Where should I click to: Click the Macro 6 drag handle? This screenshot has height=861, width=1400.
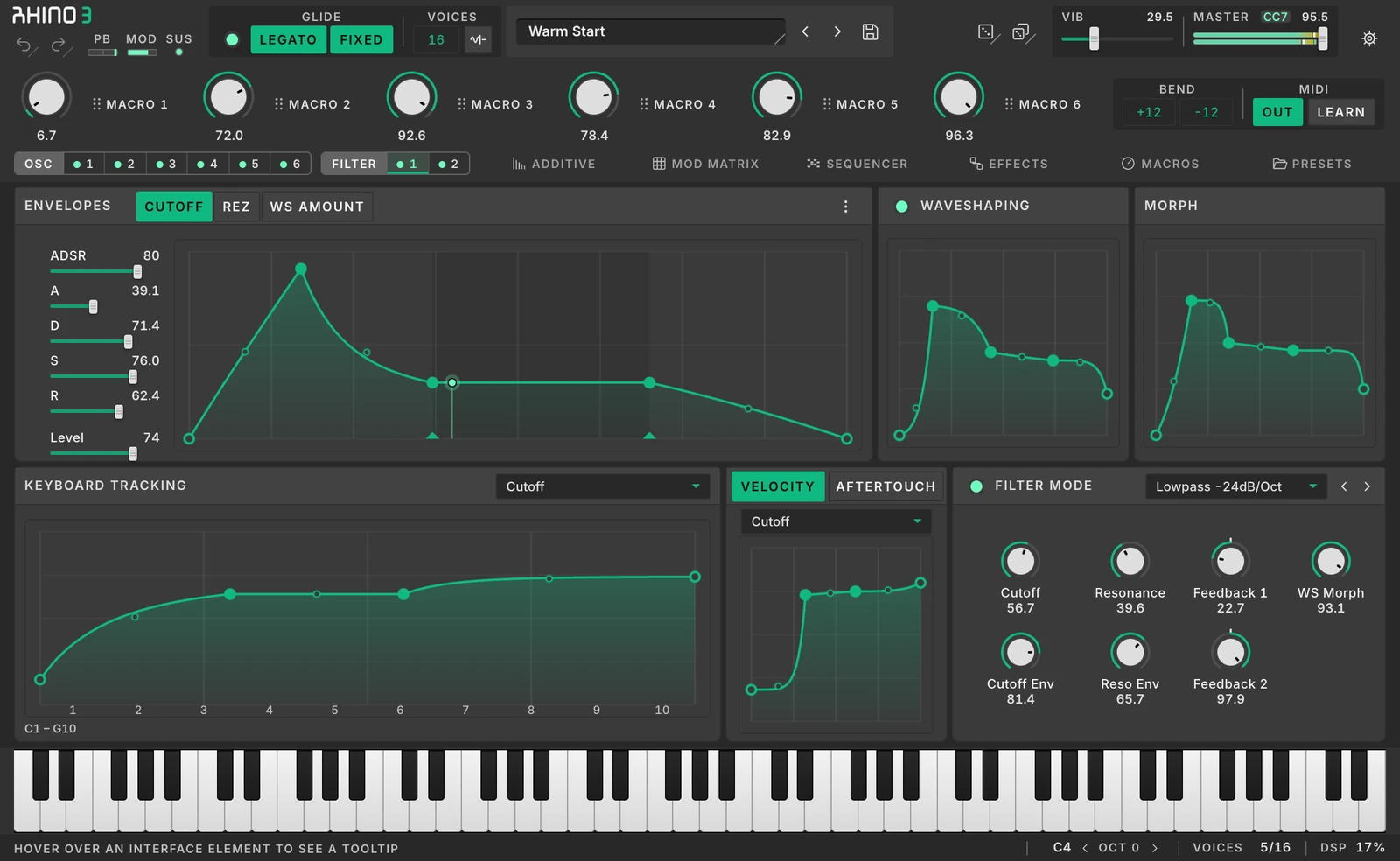(1009, 104)
